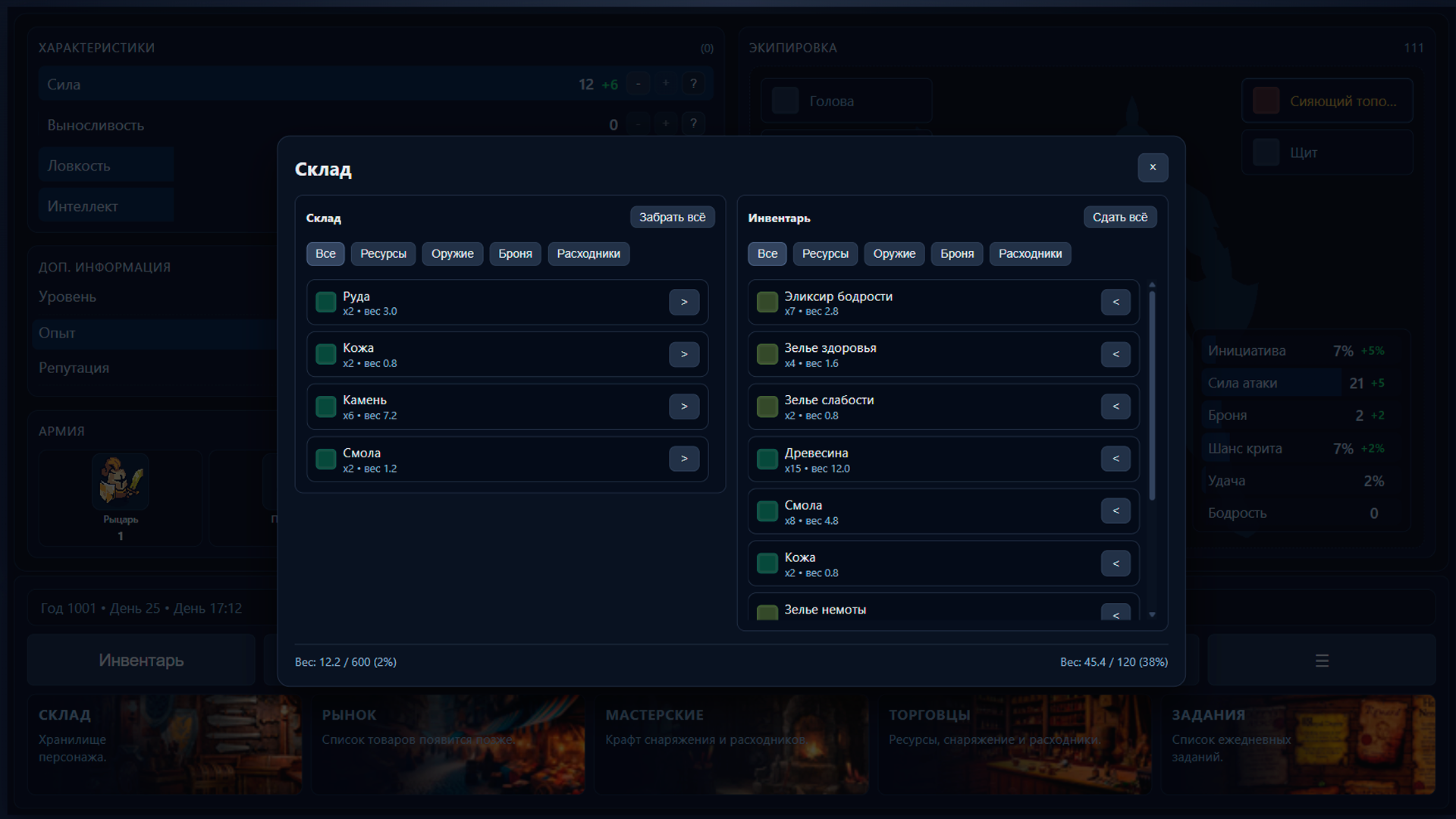Click the question mark icon next to Сила

click(x=694, y=83)
